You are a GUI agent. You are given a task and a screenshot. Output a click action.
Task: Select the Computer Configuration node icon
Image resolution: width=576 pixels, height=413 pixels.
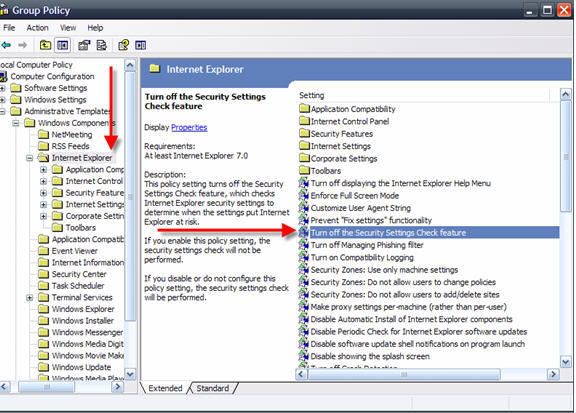[4, 76]
